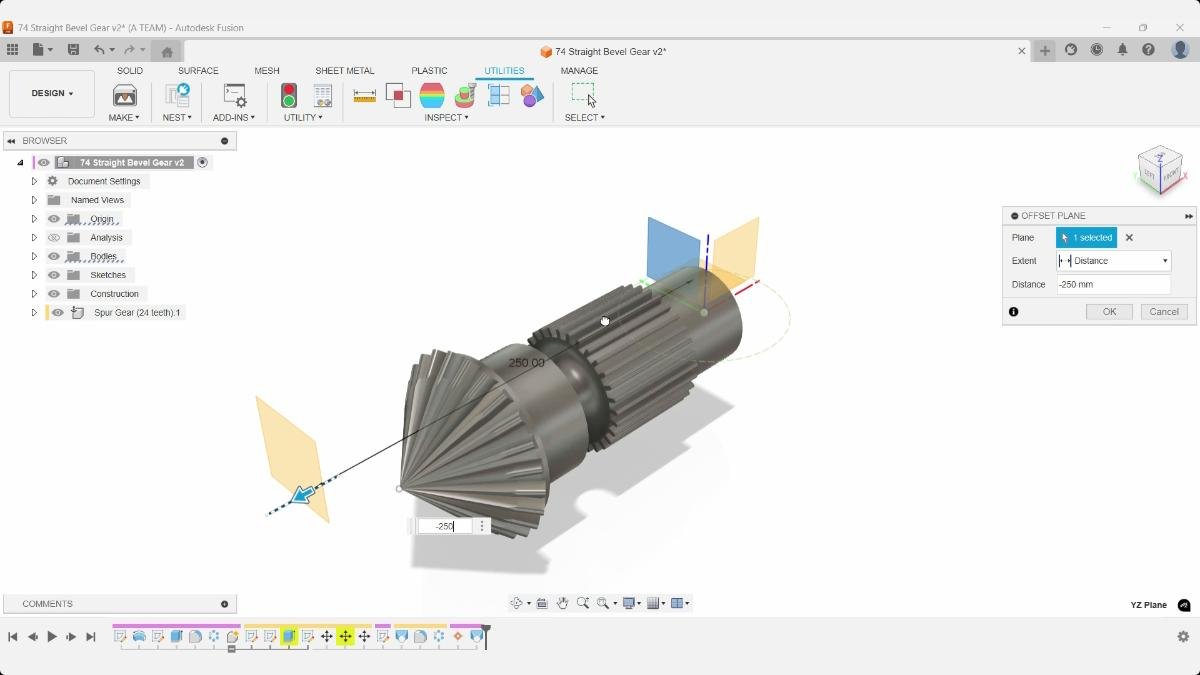
Task: Cancel the Offset Plane dialog
Action: click(1164, 312)
